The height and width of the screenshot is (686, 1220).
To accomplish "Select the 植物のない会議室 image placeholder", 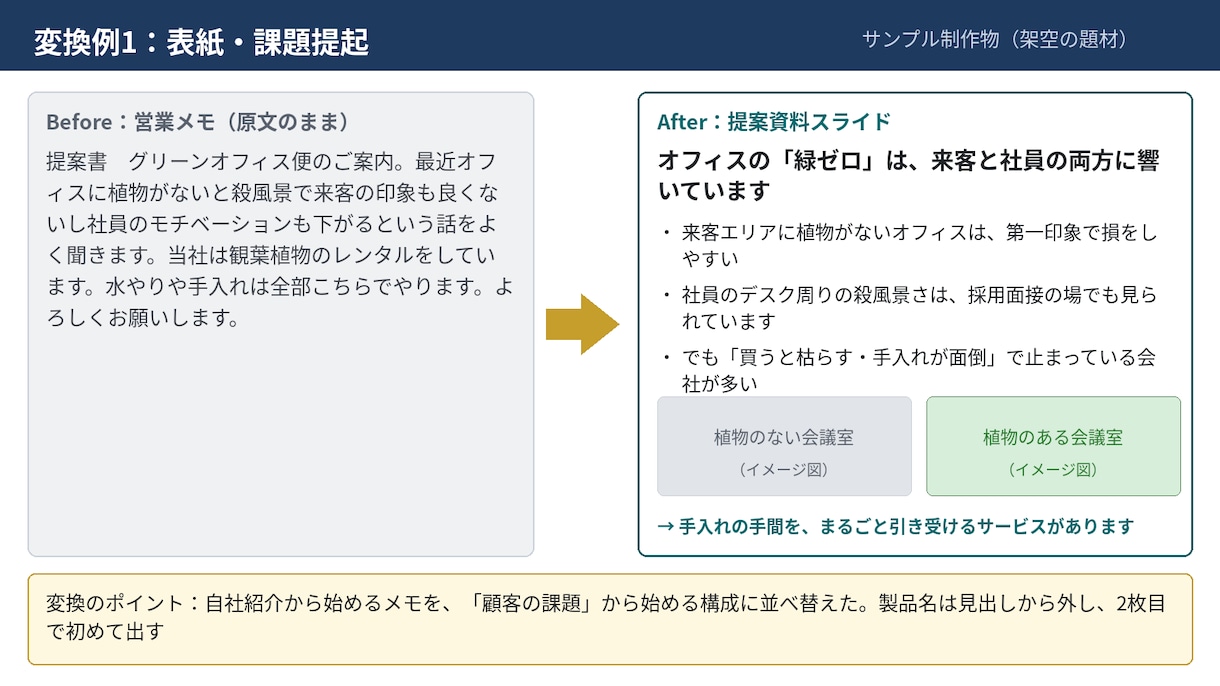I will pos(784,446).
